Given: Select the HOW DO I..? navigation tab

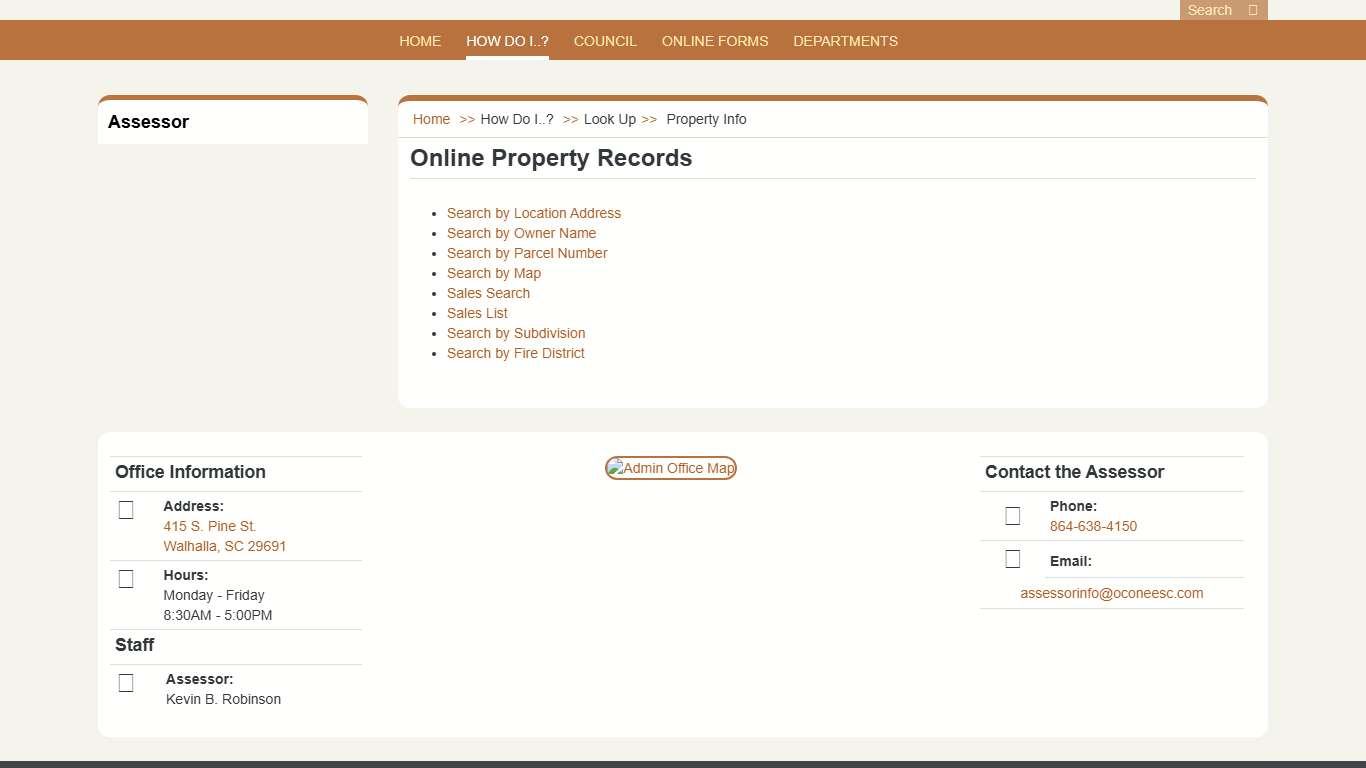Looking at the screenshot, I should click(507, 41).
